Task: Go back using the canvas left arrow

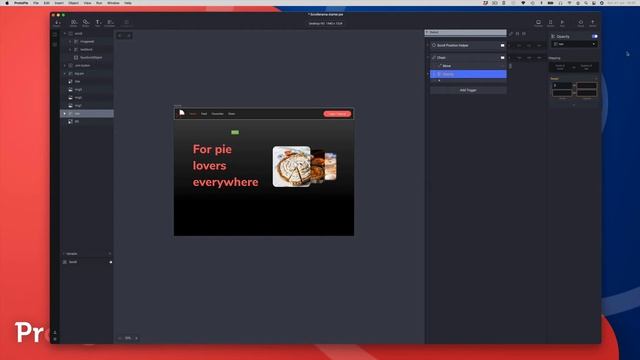Action: click(x=120, y=36)
